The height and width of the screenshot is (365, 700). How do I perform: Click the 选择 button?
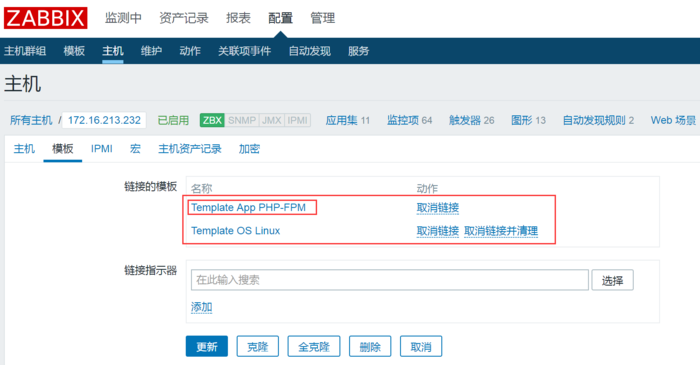[612, 280]
